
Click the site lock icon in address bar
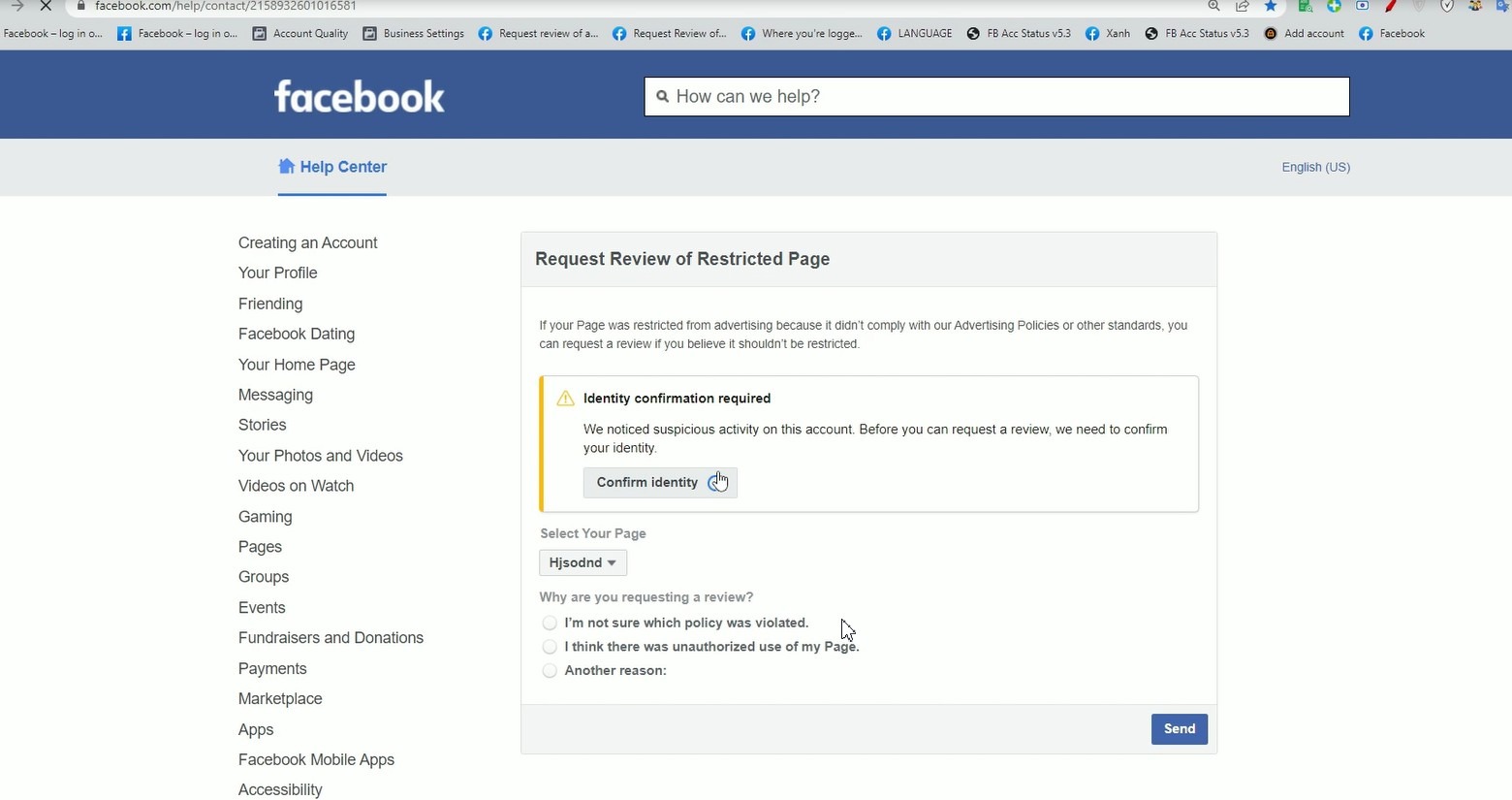coord(81,6)
